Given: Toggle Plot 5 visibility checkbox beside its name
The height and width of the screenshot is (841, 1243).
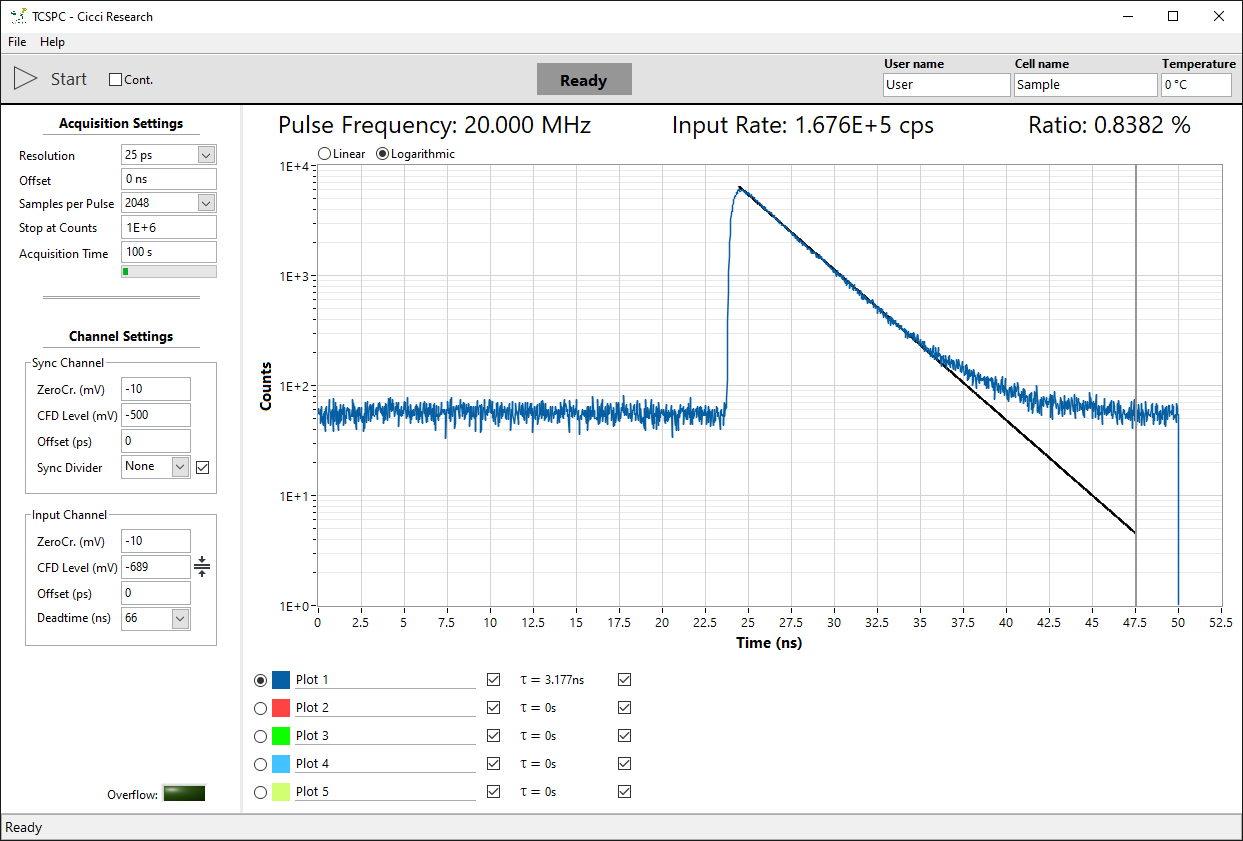Looking at the screenshot, I should [x=493, y=792].
